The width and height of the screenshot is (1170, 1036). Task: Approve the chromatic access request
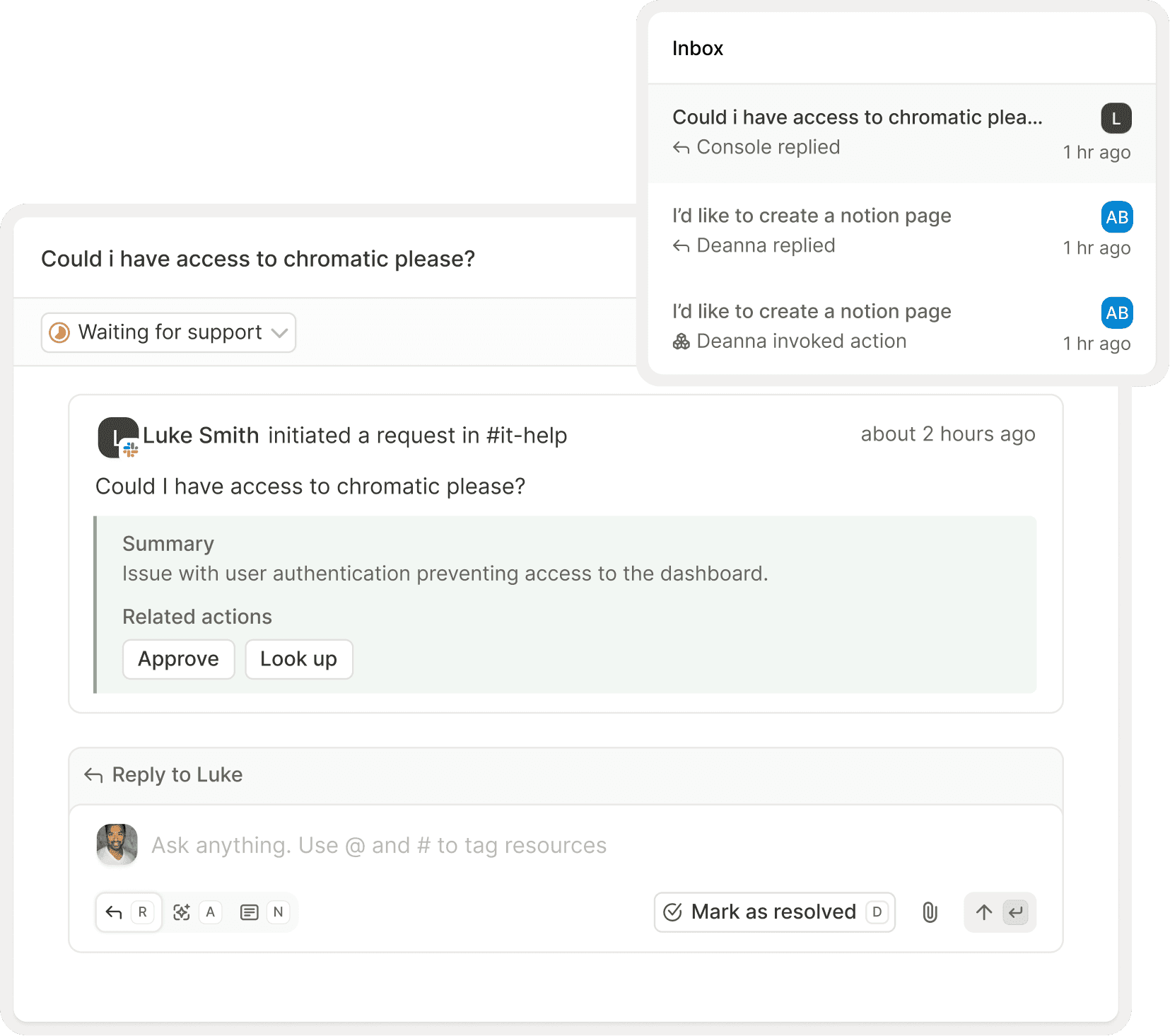tap(178, 658)
